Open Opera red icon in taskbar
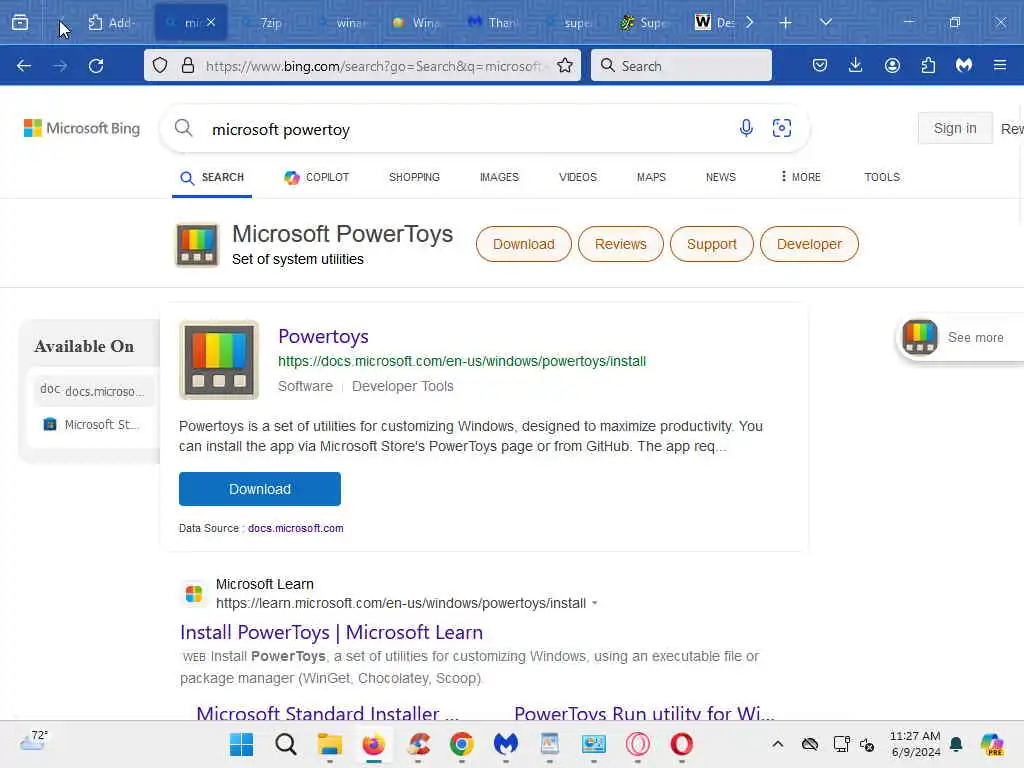 click(x=681, y=744)
